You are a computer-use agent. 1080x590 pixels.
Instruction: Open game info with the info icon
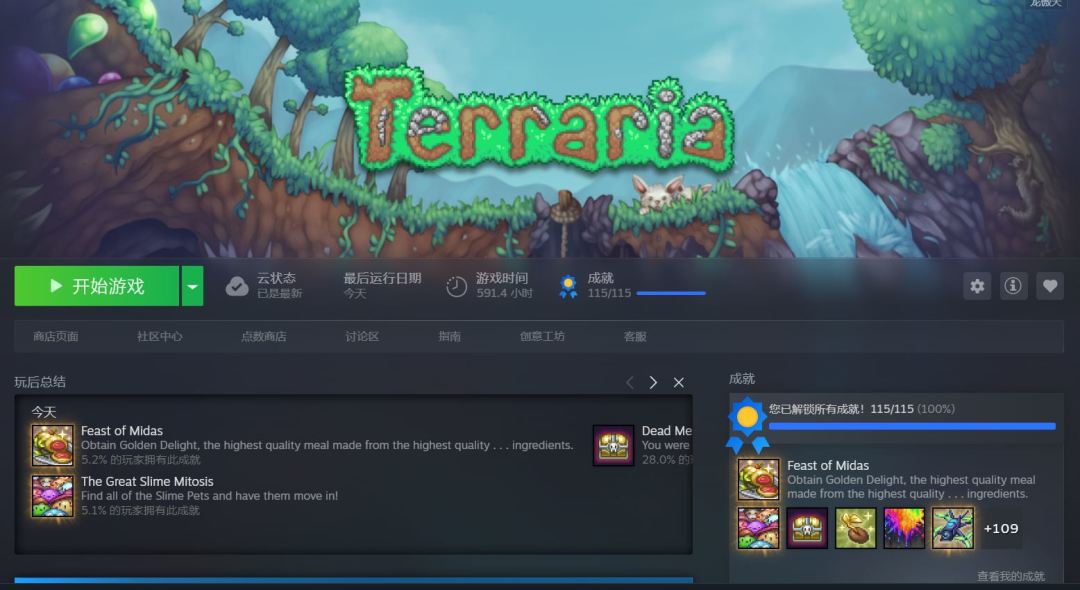(1012, 286)
